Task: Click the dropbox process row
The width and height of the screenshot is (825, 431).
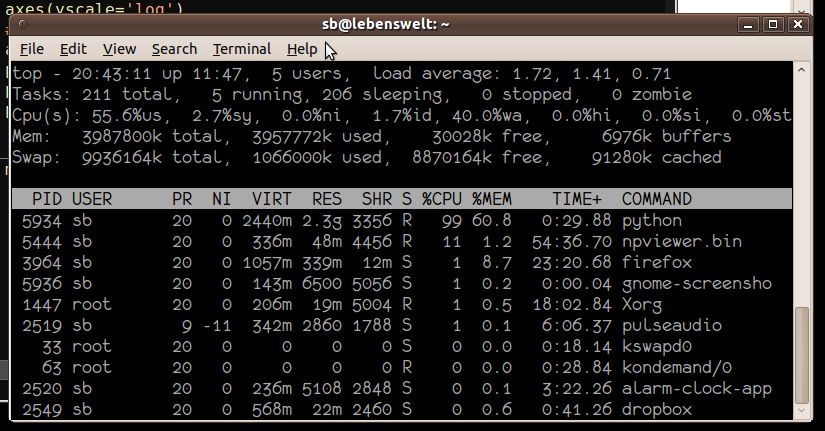Action: [400, 410]
